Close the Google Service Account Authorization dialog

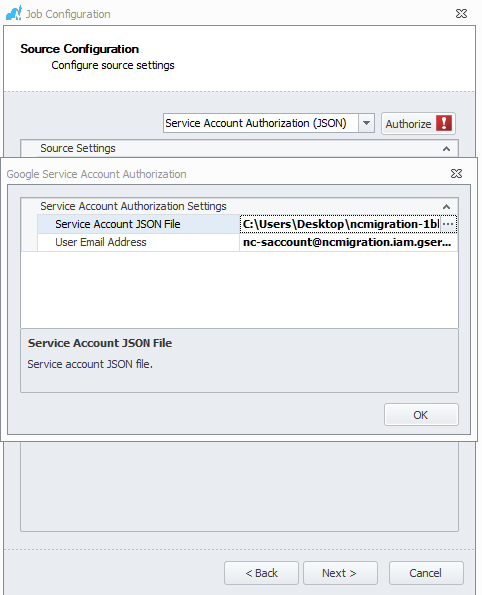pyautogui.click(x=456, y=173)
